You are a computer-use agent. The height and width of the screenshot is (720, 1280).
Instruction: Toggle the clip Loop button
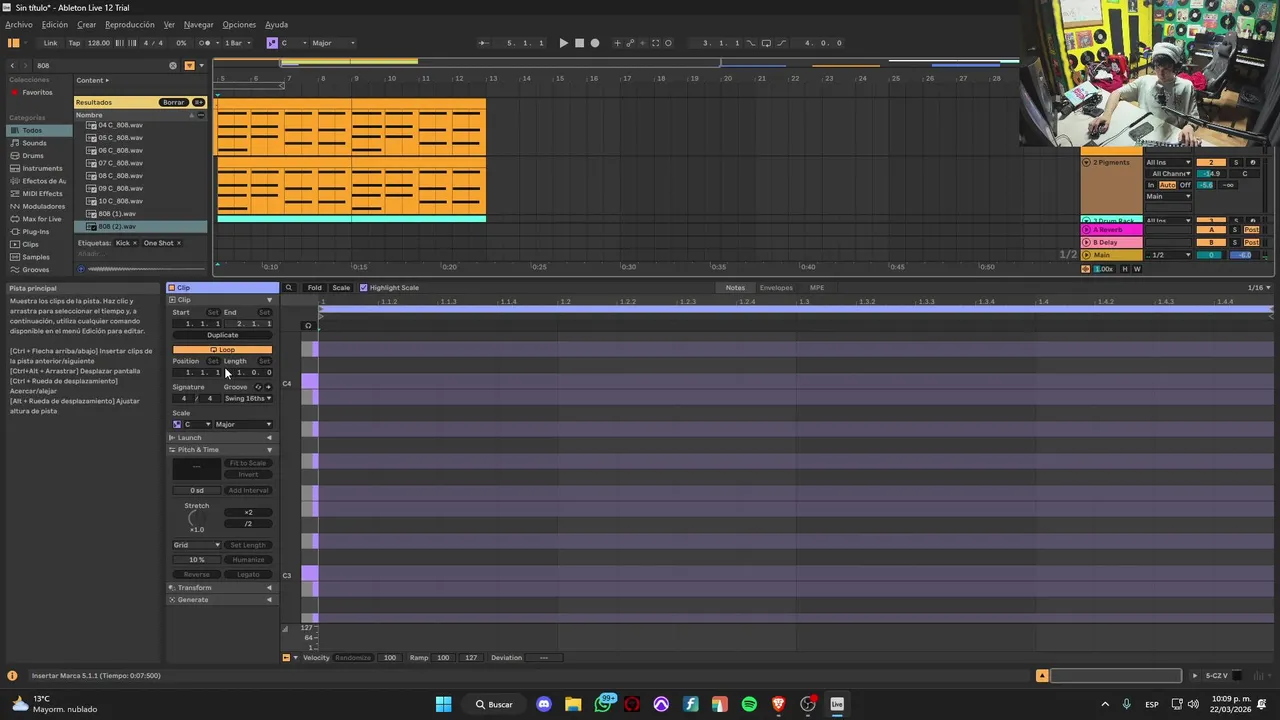tap(222, 350)
